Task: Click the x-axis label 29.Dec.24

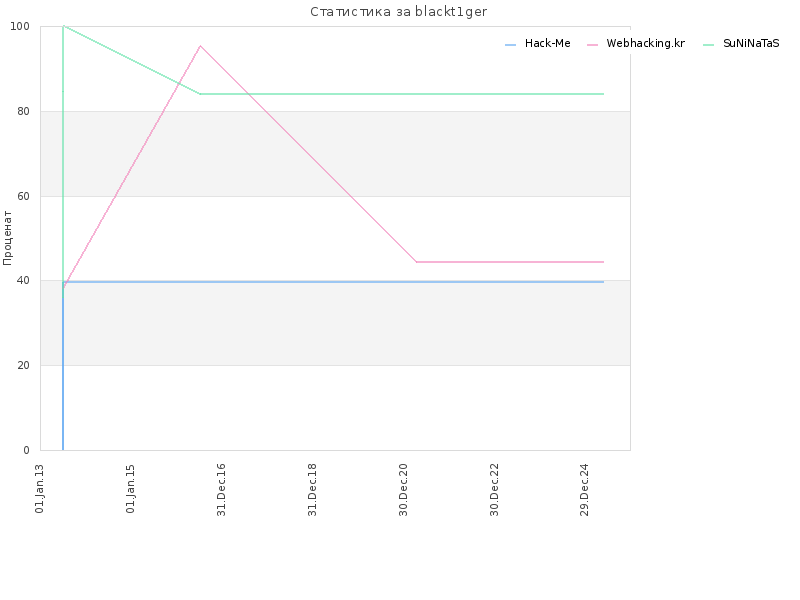Action: [585, 490]
